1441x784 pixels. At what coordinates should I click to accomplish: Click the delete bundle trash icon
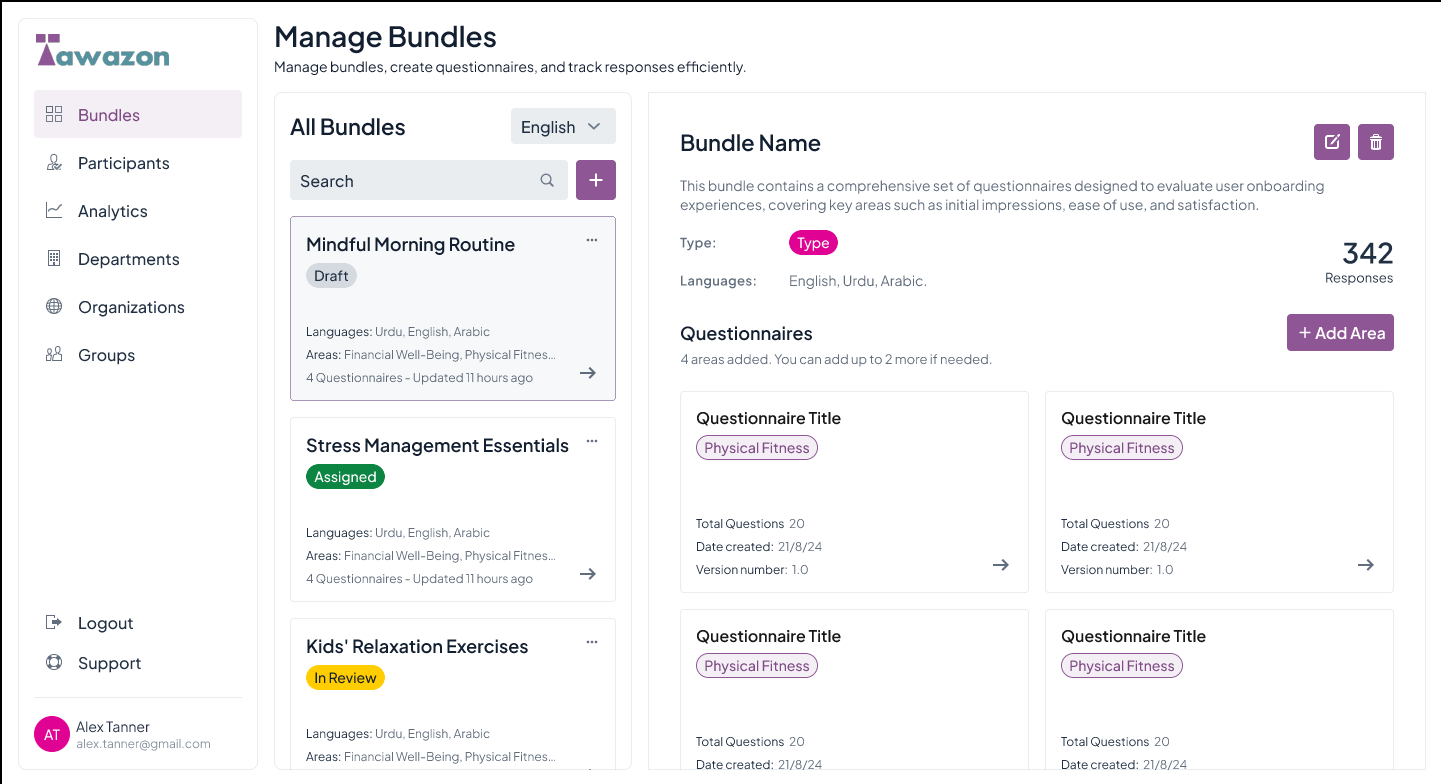[x=1375, y=142]
